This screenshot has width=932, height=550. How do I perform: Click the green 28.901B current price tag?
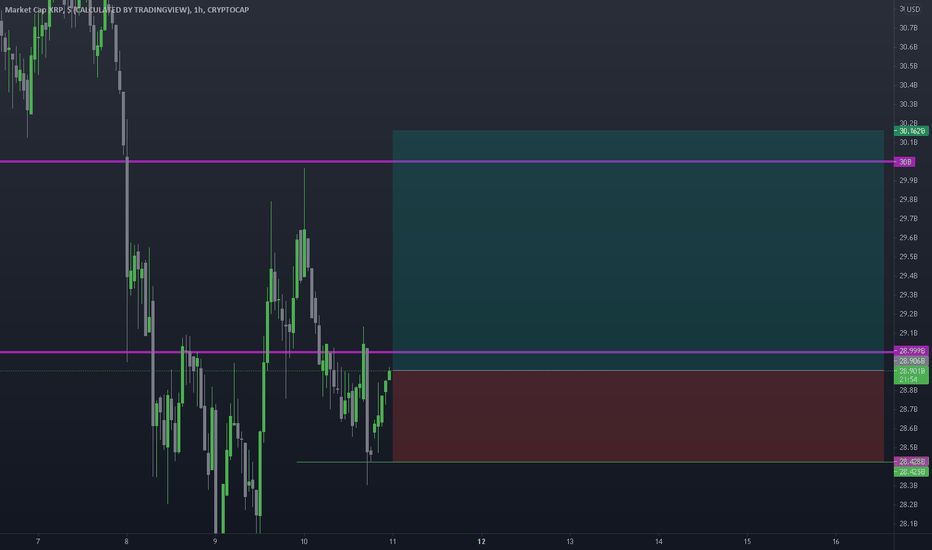point(911,371)
